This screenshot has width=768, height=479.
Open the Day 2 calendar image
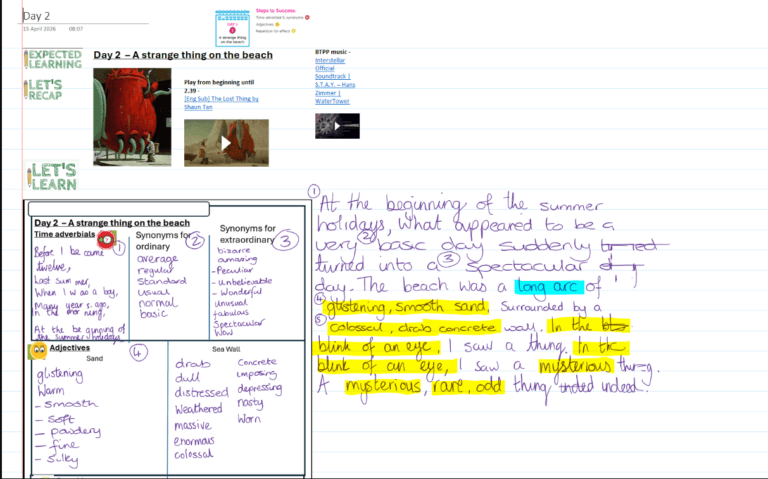pyautogui.click(x=233, y=28)
